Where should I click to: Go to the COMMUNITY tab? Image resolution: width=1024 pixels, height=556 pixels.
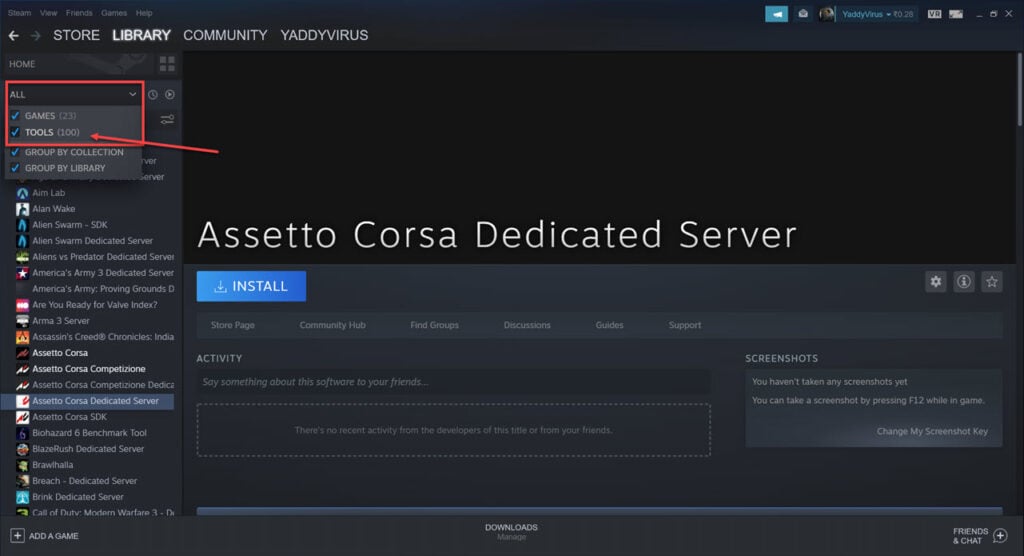225,35
